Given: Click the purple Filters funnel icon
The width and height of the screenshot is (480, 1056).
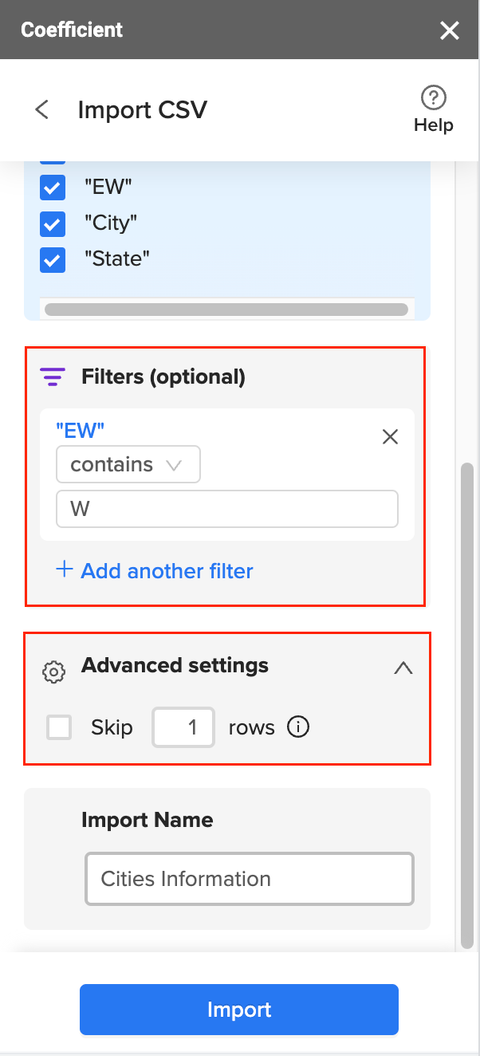Looking at the screenshot, I should click(53, 377).
